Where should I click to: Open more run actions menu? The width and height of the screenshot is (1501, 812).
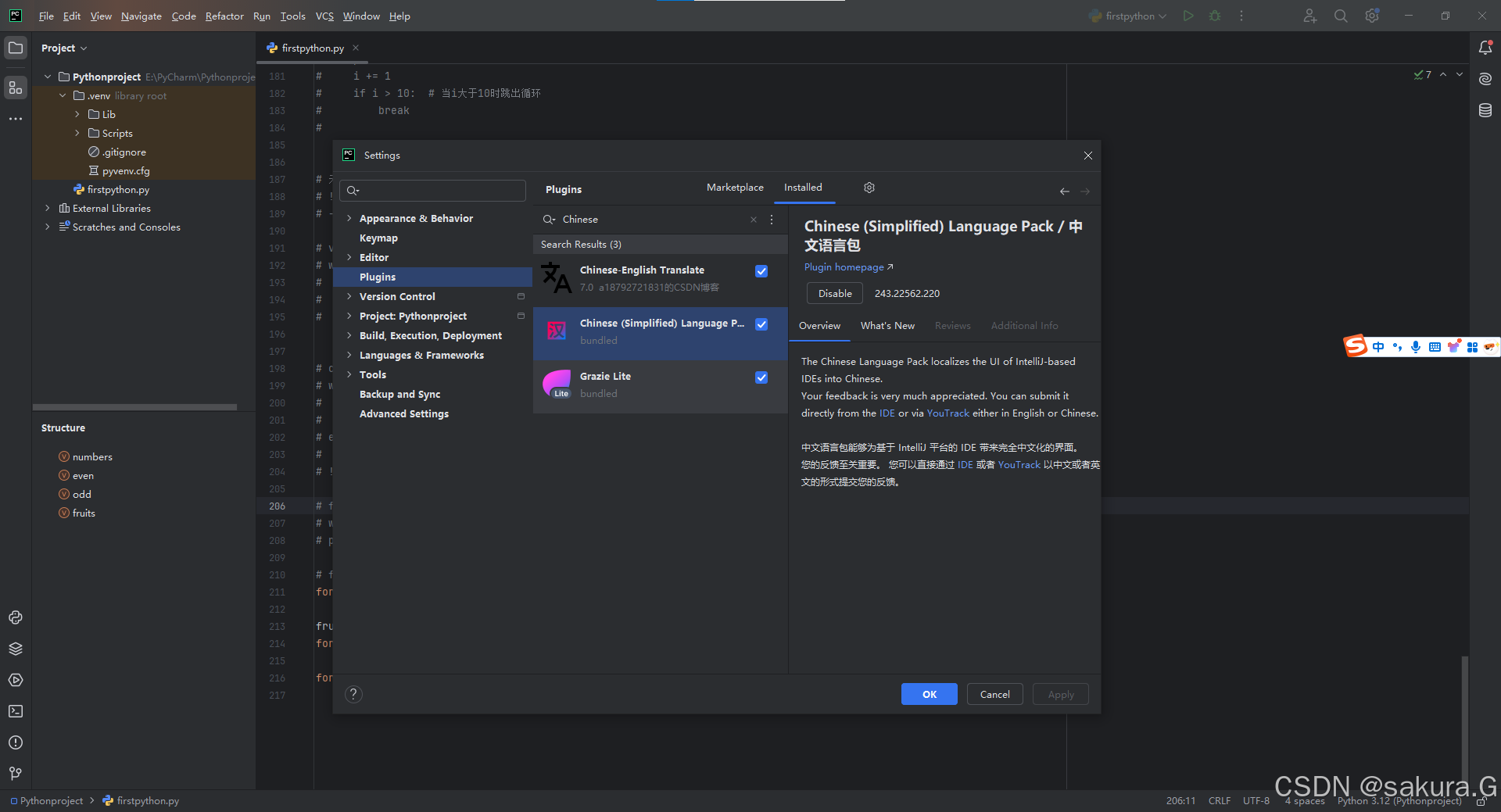[1241, 16]
